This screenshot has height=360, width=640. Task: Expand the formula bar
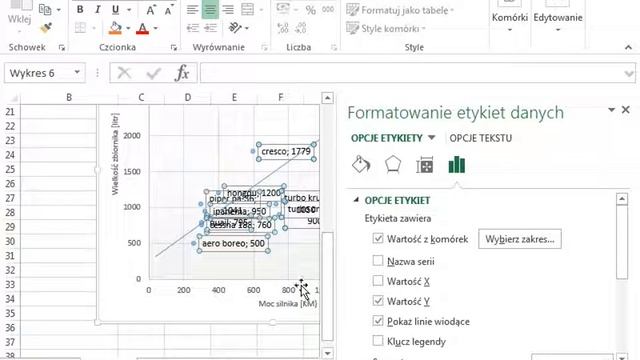629,73
